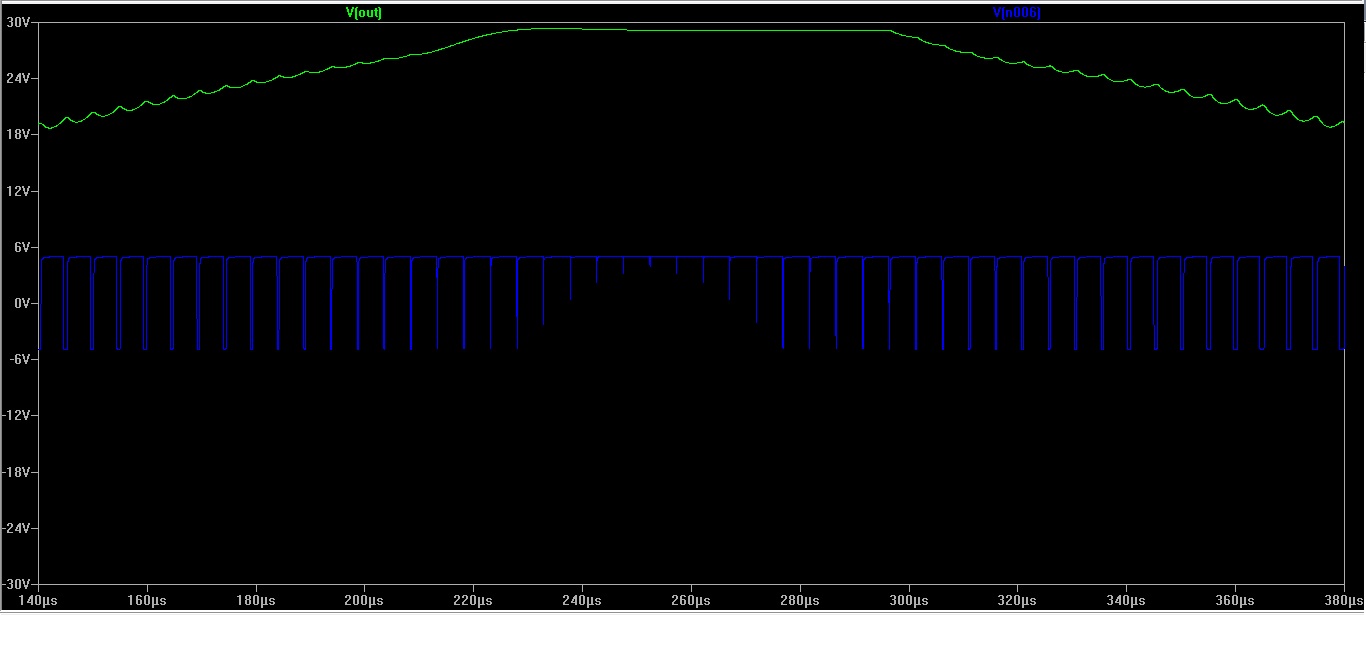Click the 140µs time axis label
The width and height of the screenshot is (1366, 648).
pos(38,600)
